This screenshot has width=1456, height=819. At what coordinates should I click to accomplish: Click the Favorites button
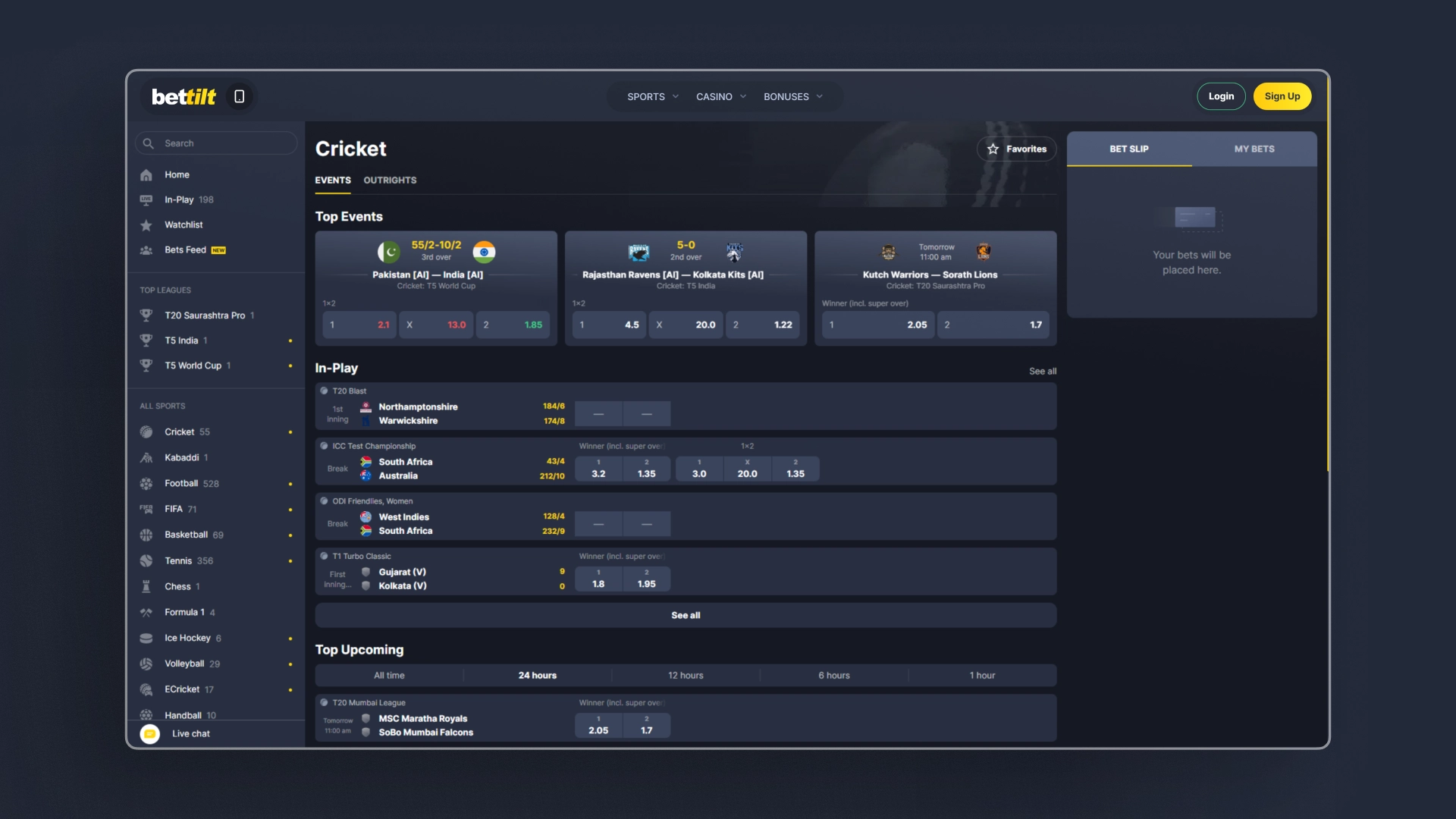(x=1017, y=149)
